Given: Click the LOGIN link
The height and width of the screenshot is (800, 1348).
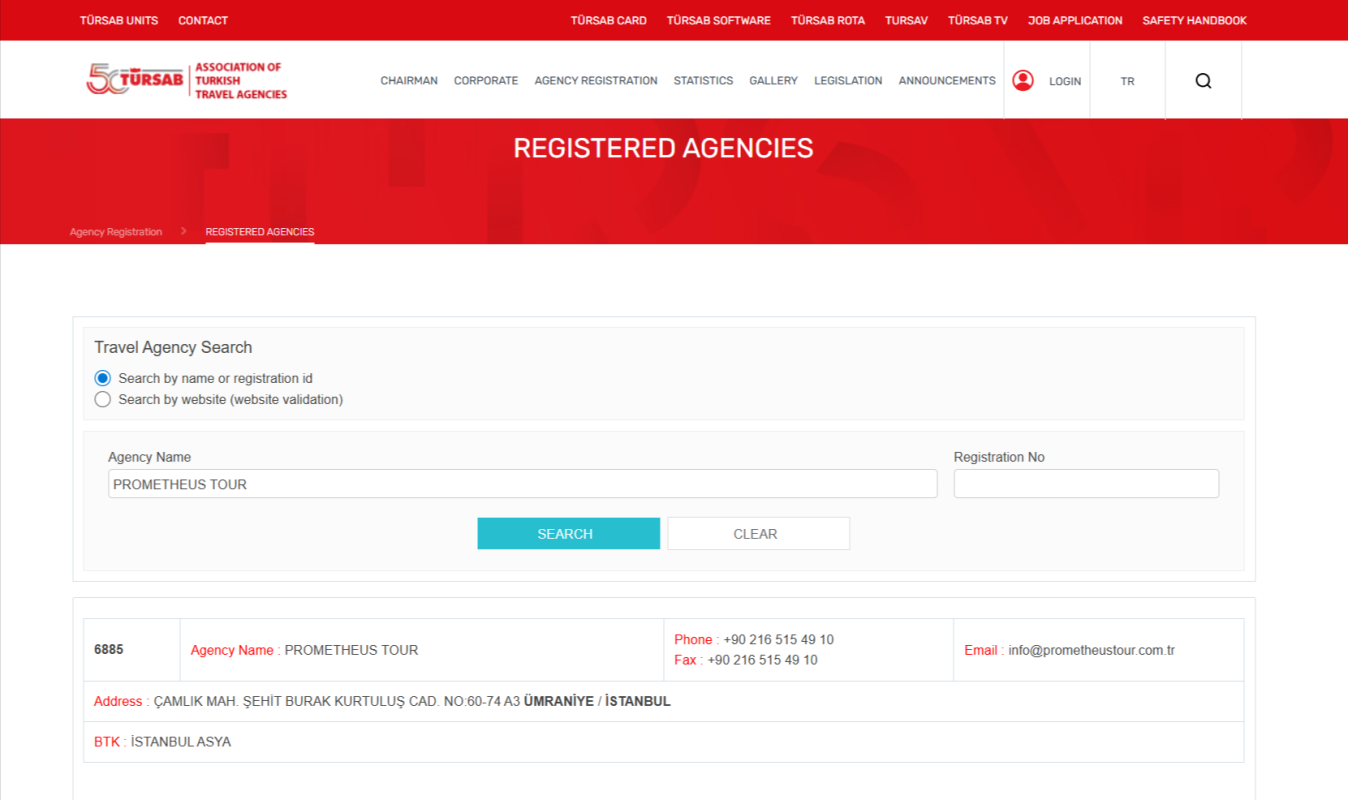Looking at the screenshot, I should [1065, 82].
